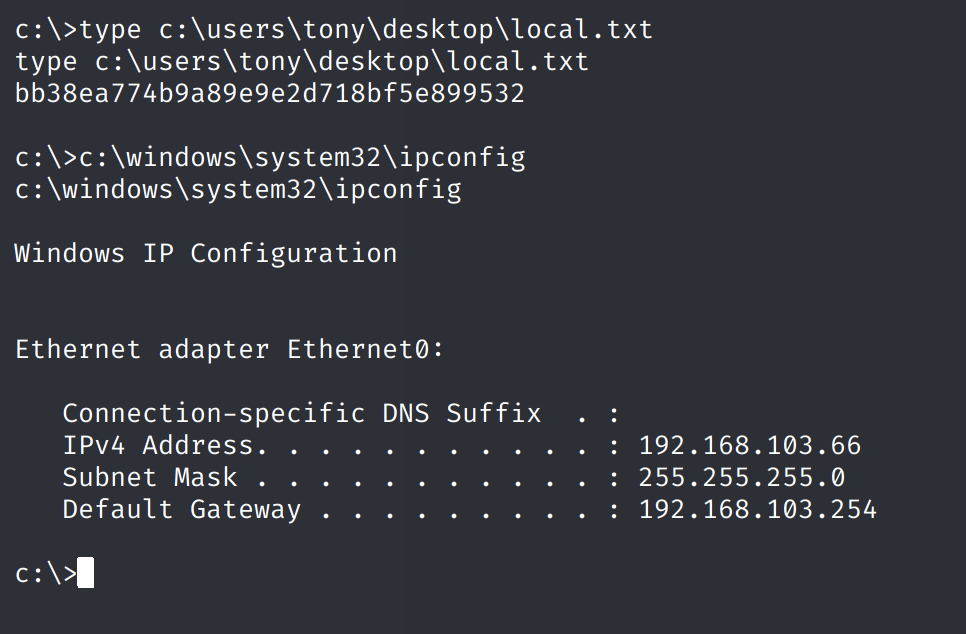
Task: Click the IPv4 Address label
Action: coord(158,445)
